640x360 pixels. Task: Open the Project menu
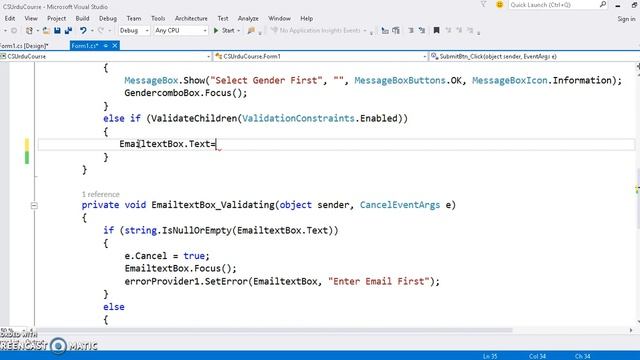click(56, 18)
